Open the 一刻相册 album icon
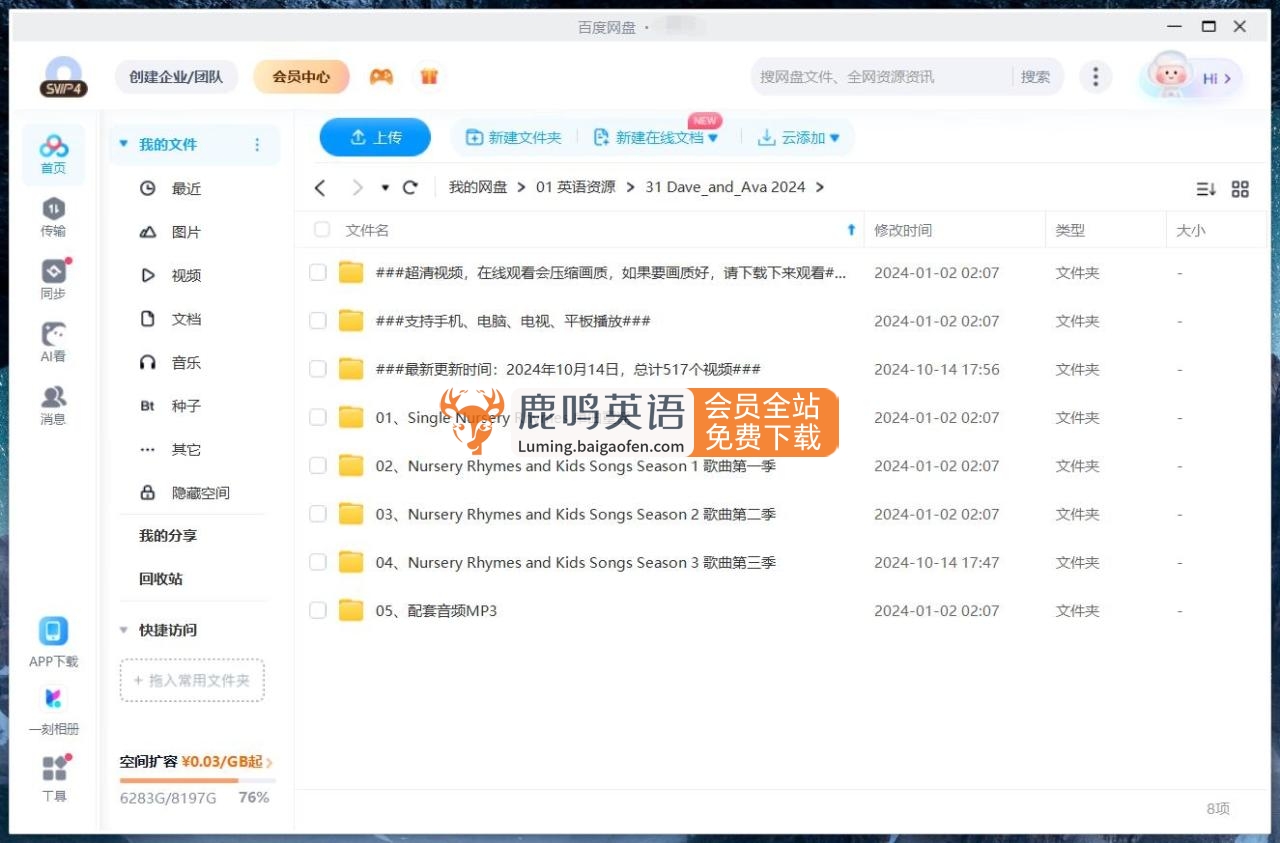 (x=54, y=710)
